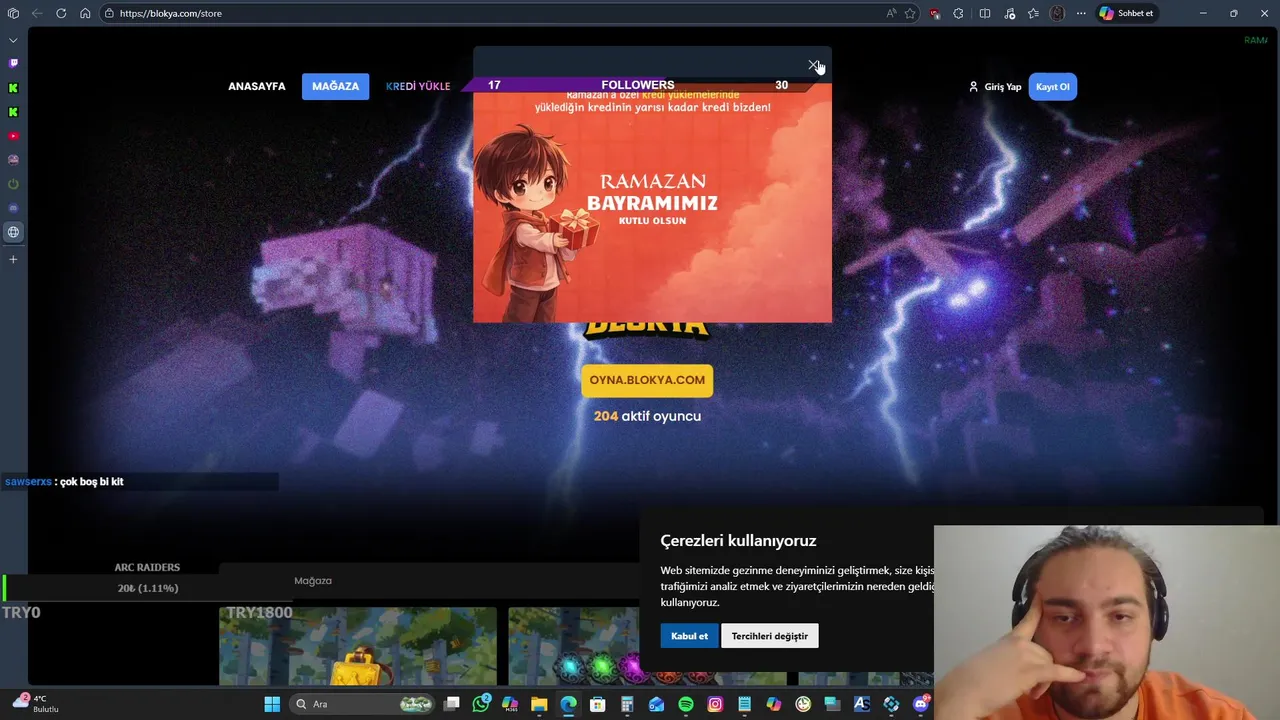Go back with the browser back arrow
The width and height of the screenshot is (1280, 720).
[37, 13]
